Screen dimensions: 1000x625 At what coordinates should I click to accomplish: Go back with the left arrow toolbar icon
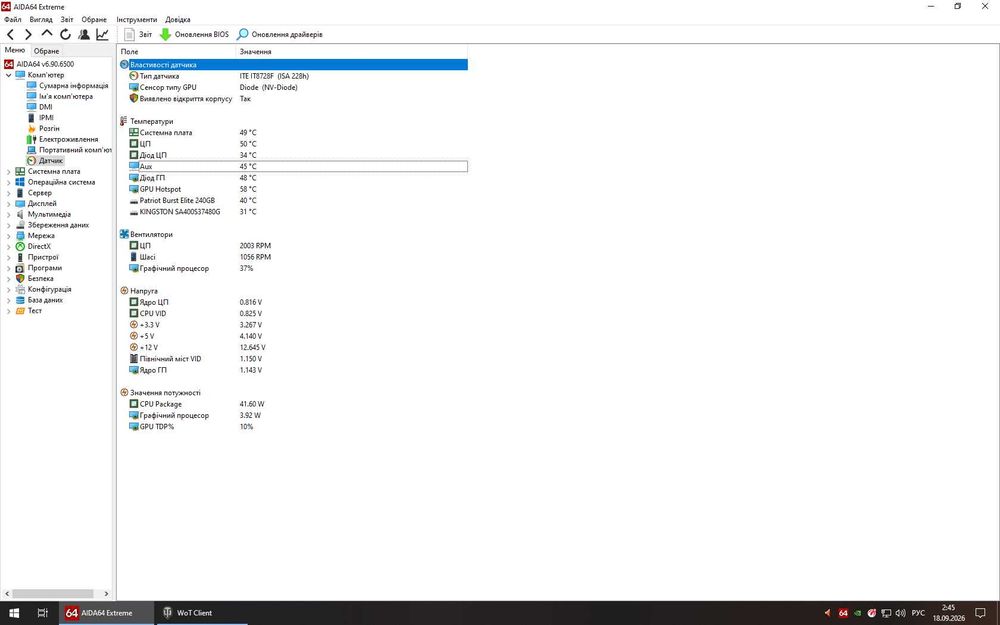coord(10,34)
